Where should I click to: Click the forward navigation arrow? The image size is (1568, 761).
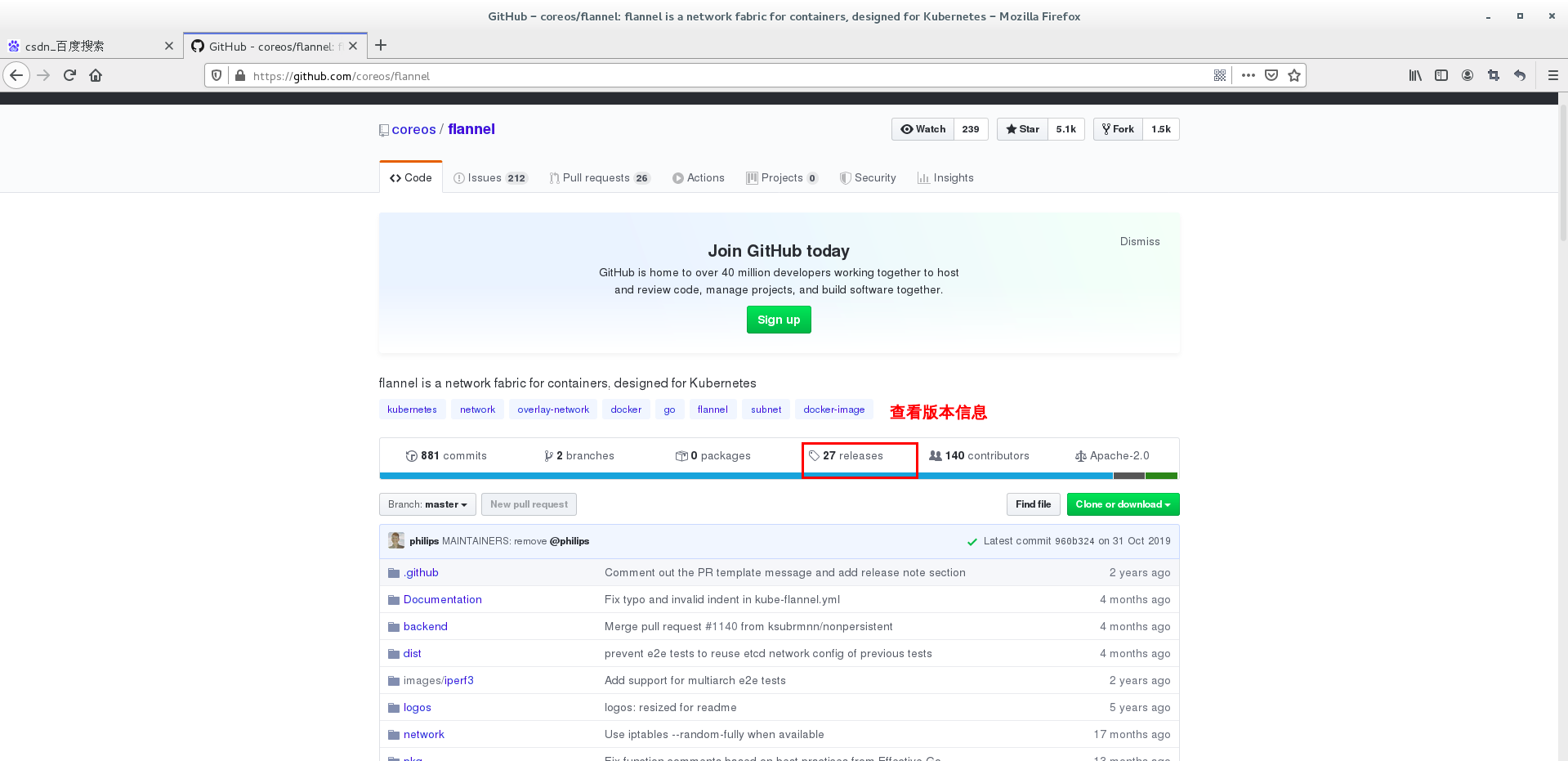click(43, 75)
